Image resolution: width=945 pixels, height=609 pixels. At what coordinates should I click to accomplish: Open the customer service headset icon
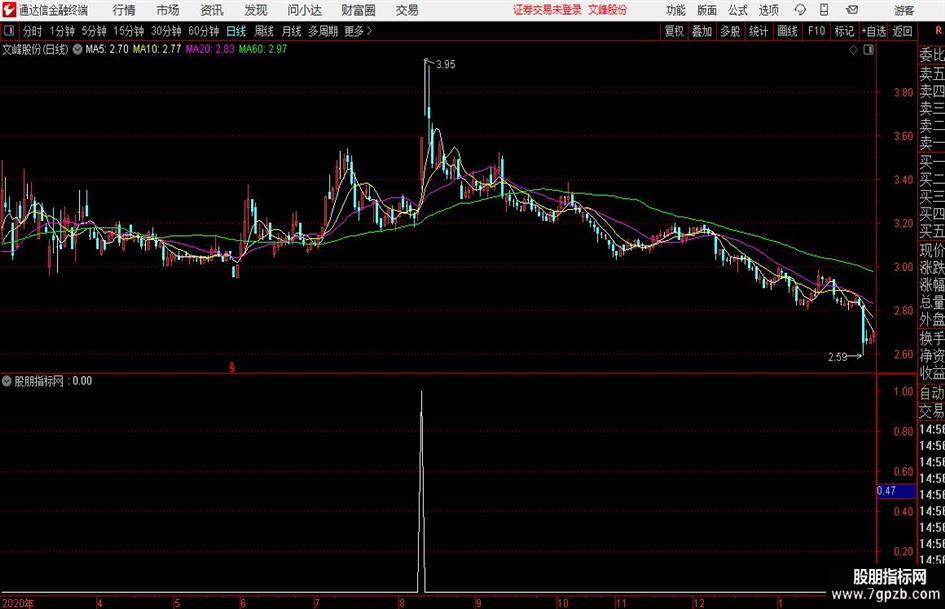800,10
